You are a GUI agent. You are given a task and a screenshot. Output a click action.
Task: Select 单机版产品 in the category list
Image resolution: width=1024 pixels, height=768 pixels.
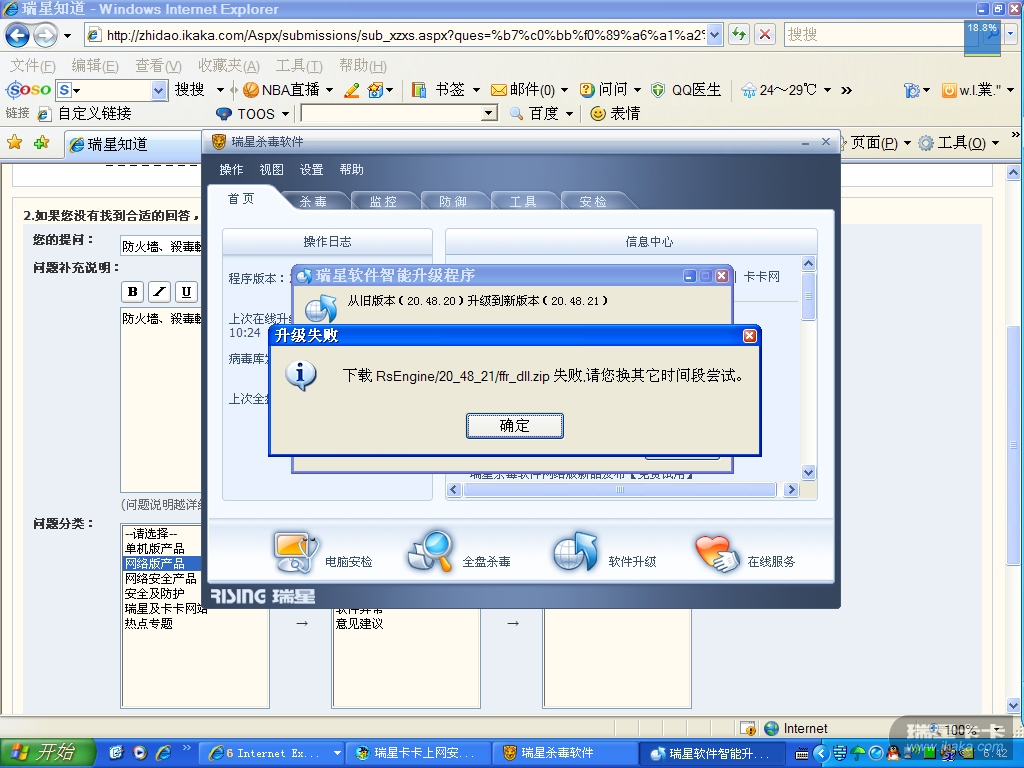pyautogui.click(x=155, y=549)
